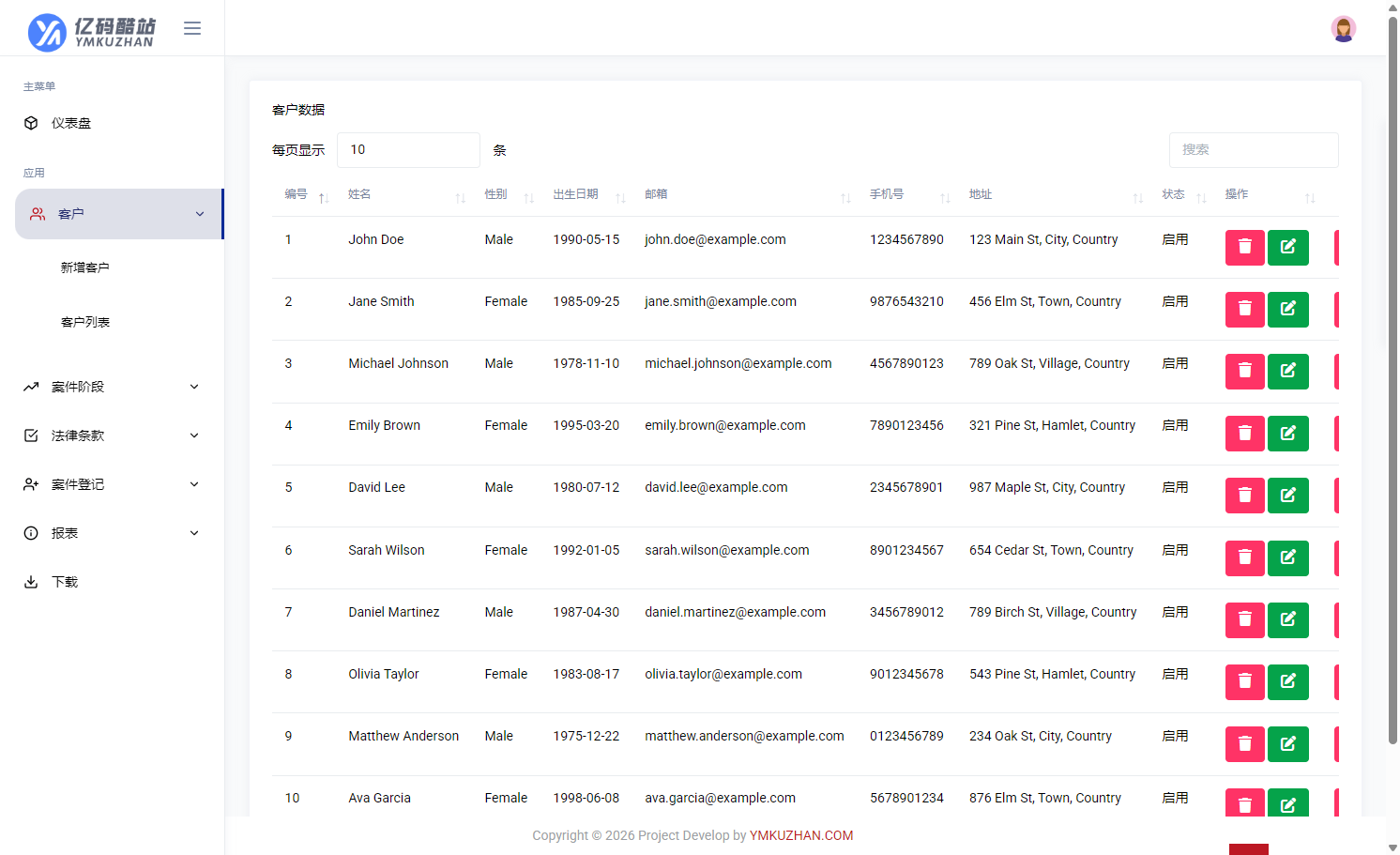Delete the Olivia Taylor record
The width and height of the screenshot is (1400, 855).
(x=1244, y=681)
